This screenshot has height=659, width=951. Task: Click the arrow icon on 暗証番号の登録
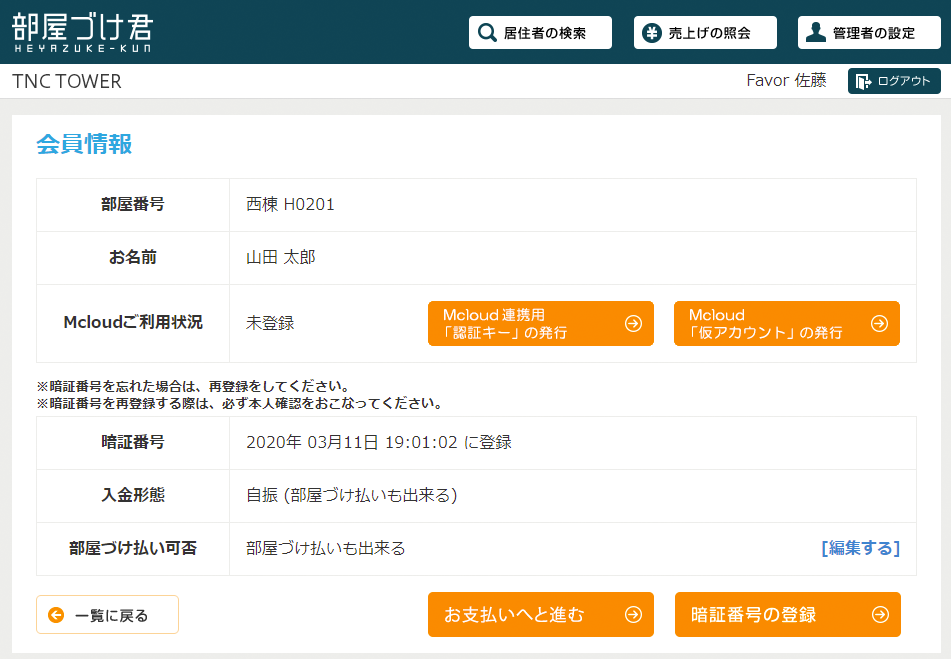[x=879, y=615]
